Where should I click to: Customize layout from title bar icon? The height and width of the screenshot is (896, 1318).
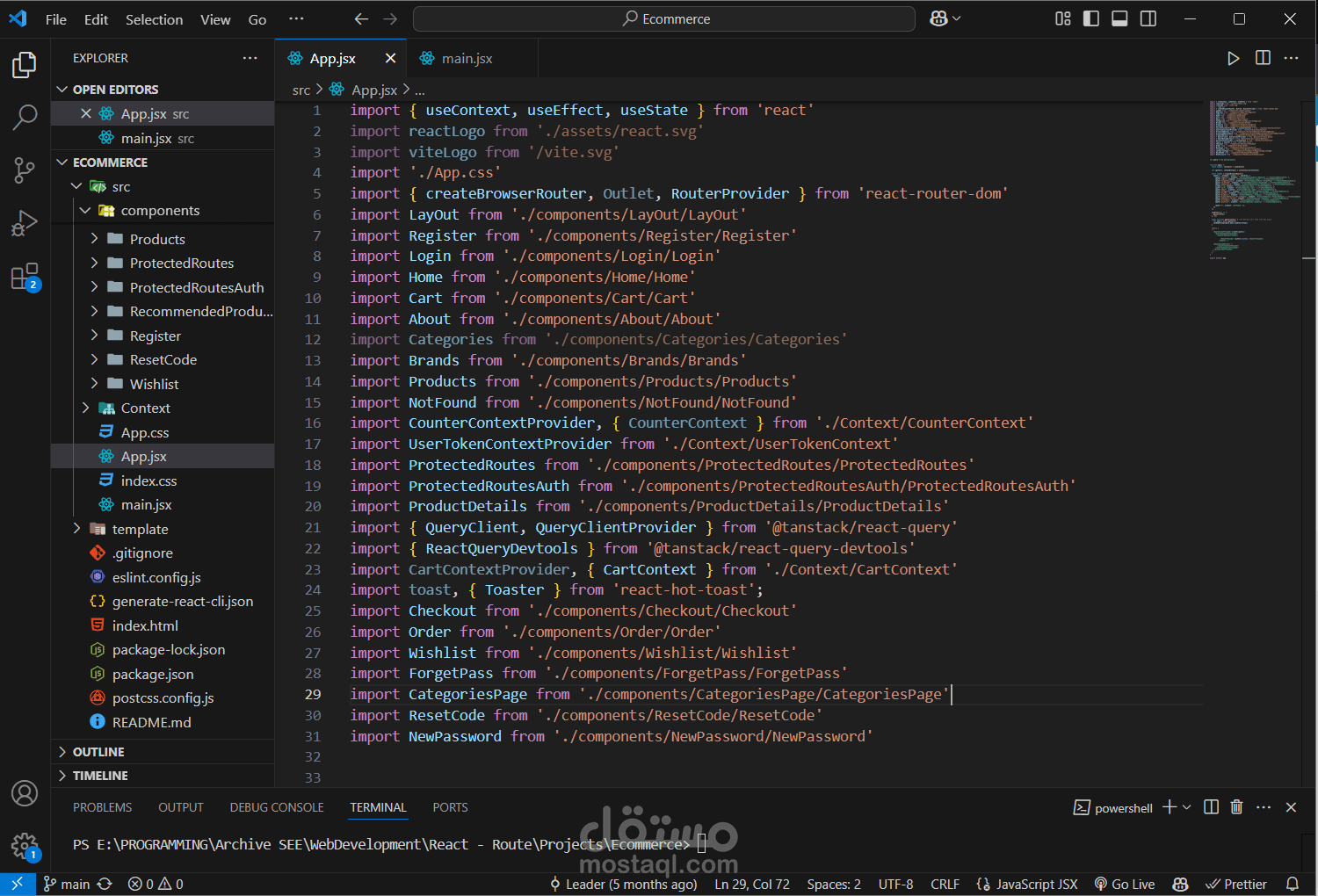1063,18
